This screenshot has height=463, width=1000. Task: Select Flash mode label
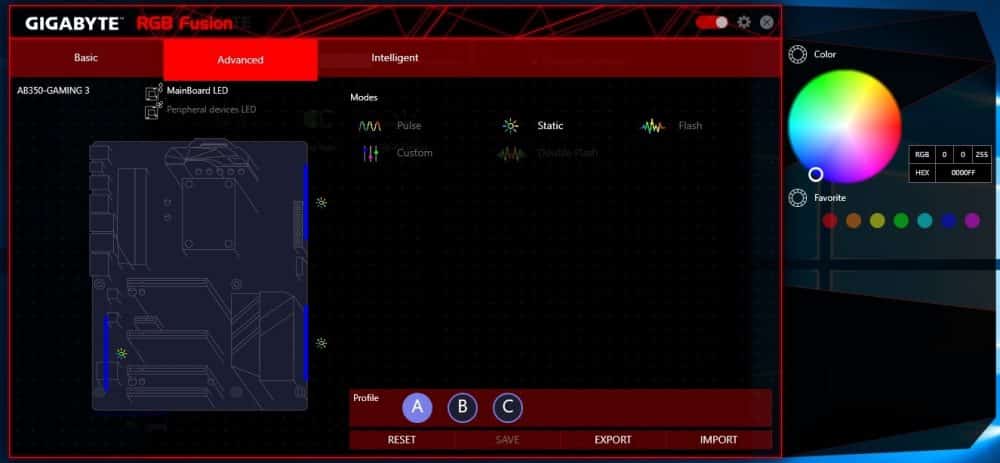(690, 126)
